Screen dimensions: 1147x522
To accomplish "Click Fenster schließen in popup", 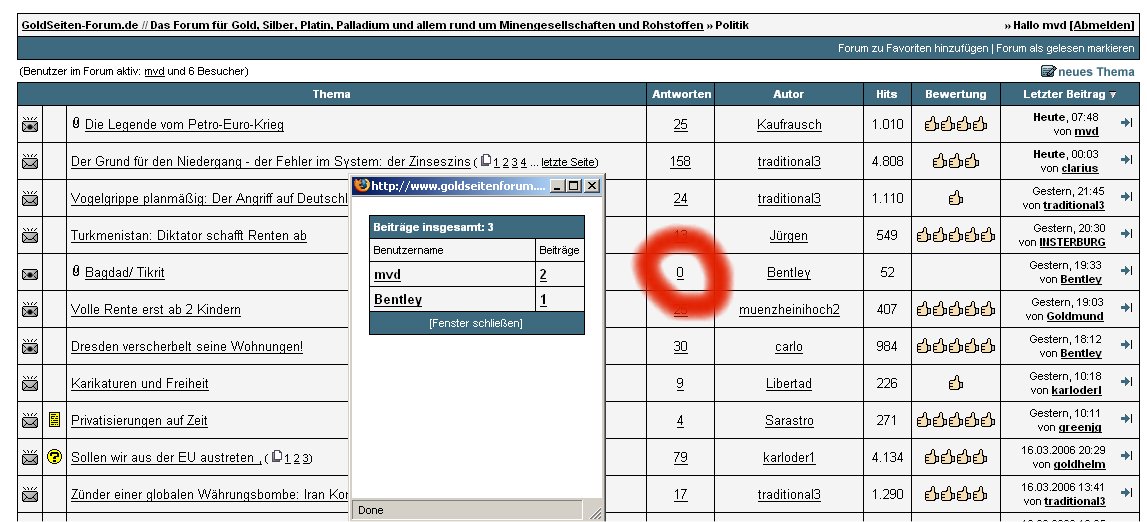I will coord(476,323).
